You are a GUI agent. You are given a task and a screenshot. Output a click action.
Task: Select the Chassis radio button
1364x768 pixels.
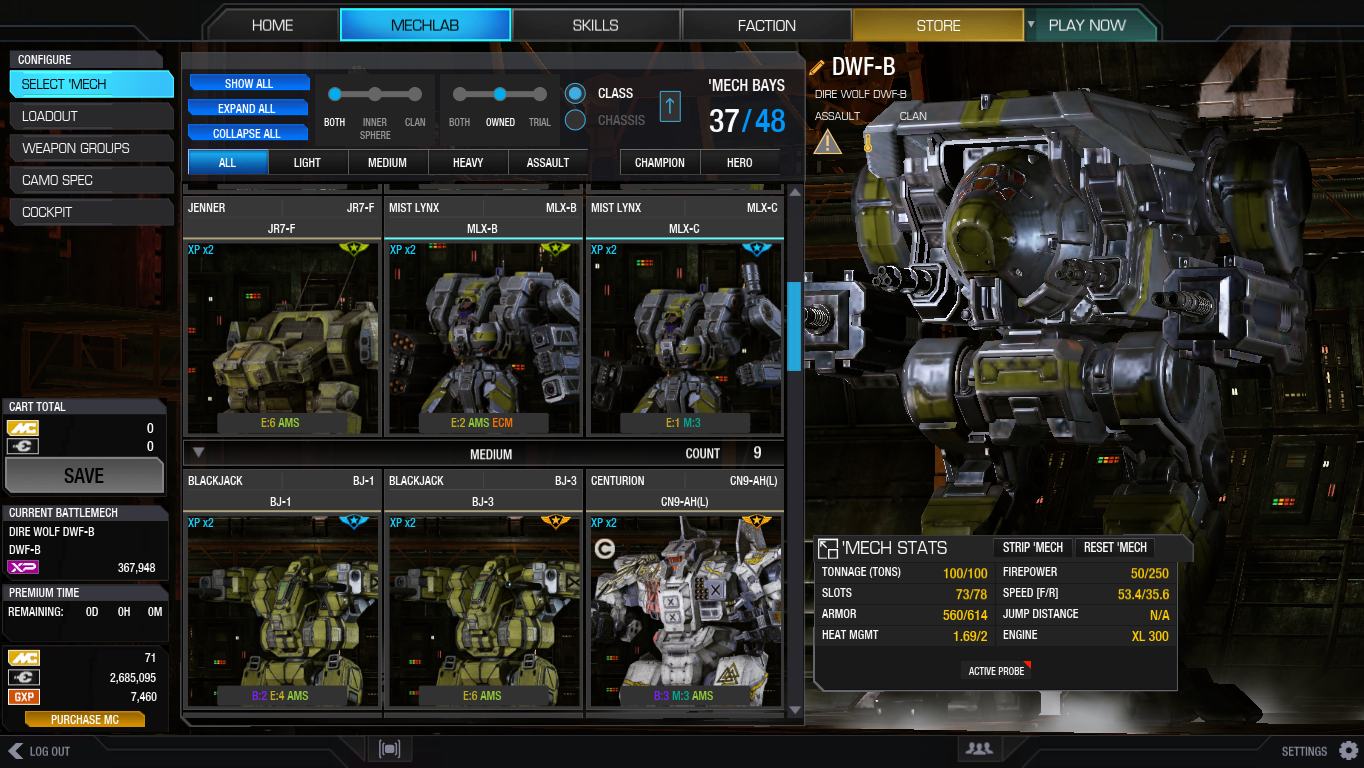[x=575, y=120]
